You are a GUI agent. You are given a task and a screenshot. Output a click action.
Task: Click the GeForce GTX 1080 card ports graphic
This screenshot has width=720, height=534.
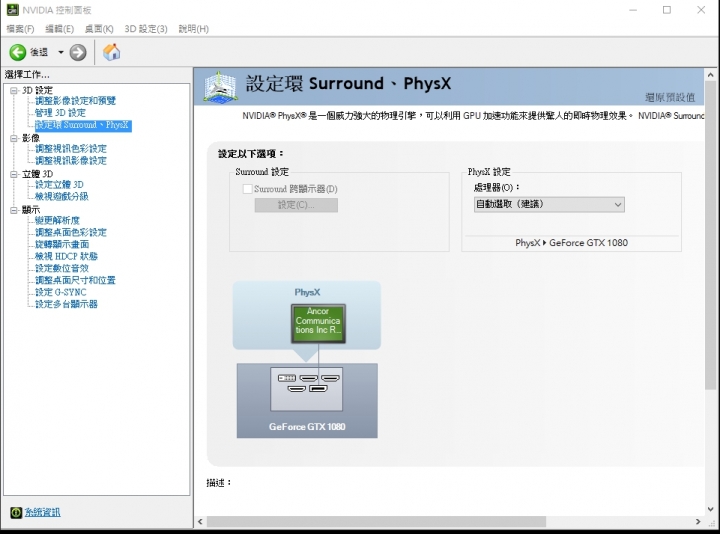(306, 389)
